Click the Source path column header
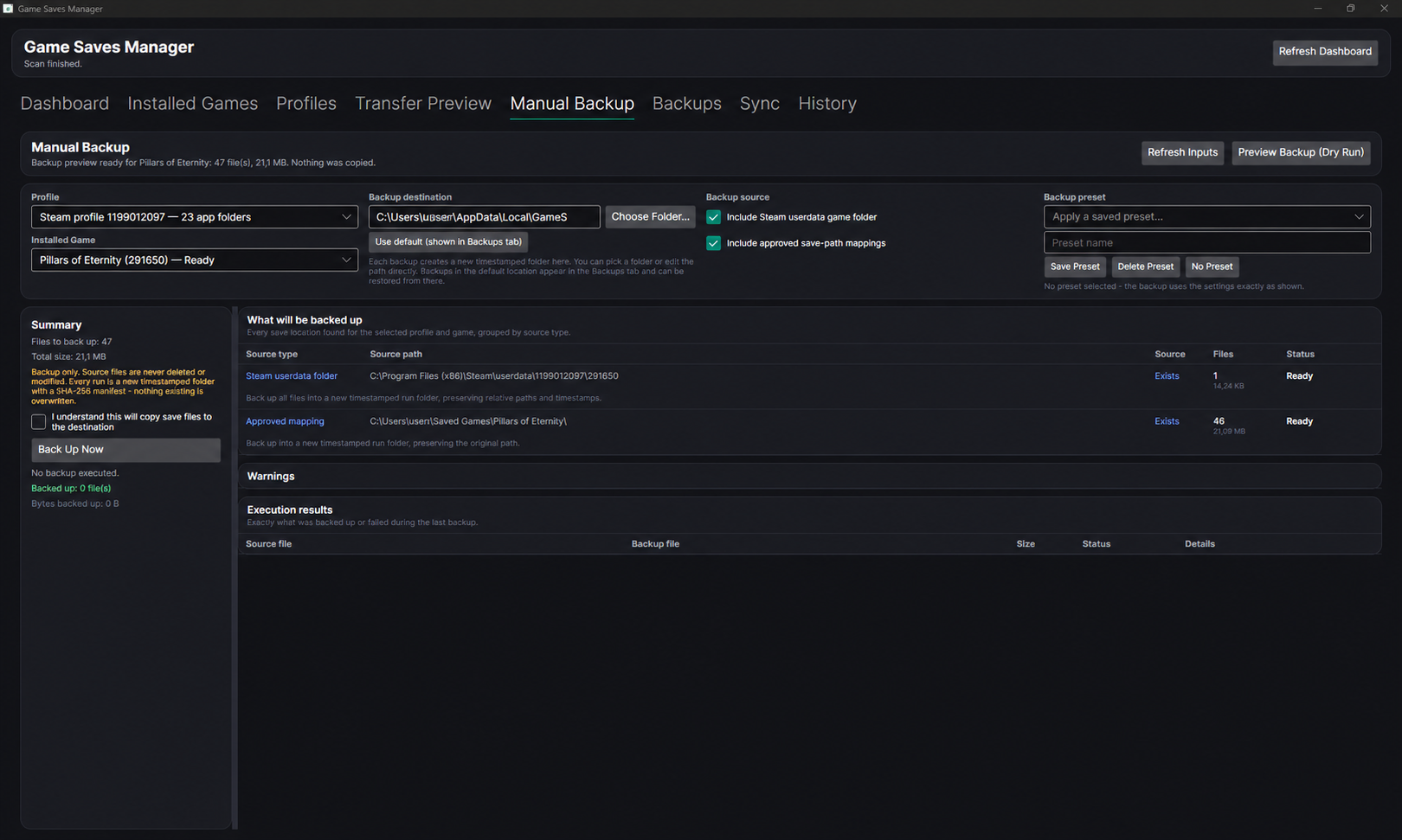Image resolution: width=1402 pixels, height=840 pixels. click(396, 355)
